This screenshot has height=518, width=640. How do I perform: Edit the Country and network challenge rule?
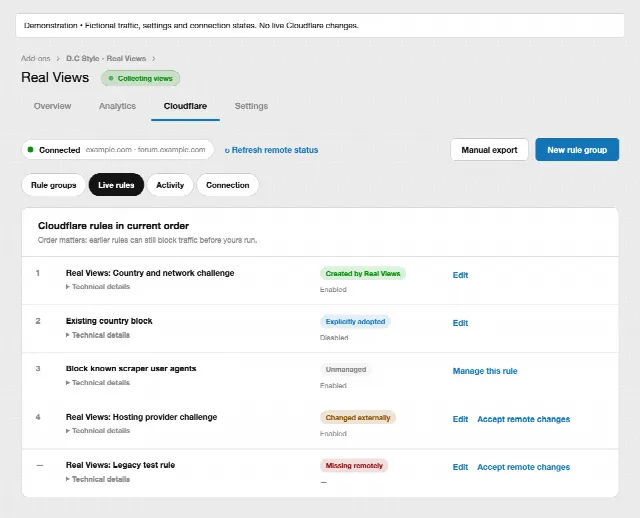tap(460, 275)
